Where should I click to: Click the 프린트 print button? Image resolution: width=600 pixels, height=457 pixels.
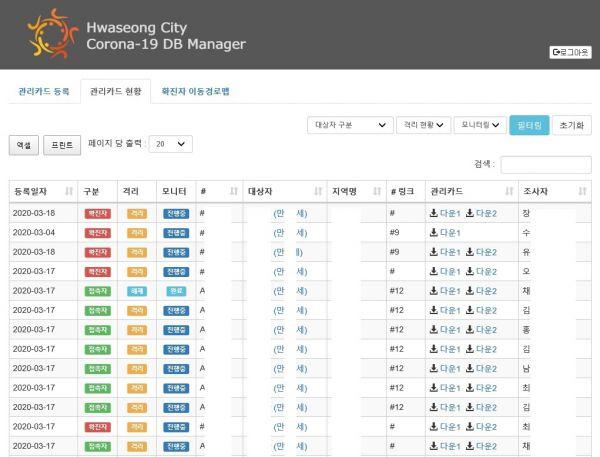(62, 145)
